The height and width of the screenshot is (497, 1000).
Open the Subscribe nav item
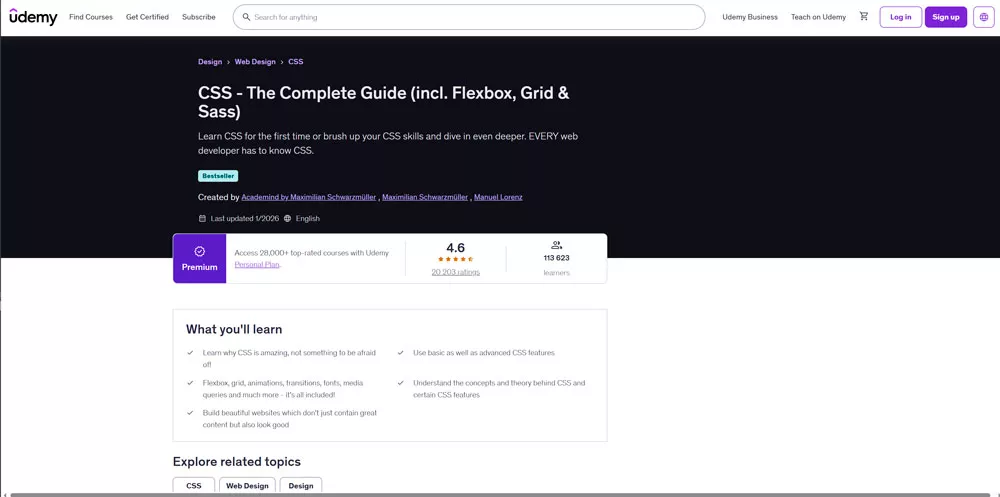199,17
